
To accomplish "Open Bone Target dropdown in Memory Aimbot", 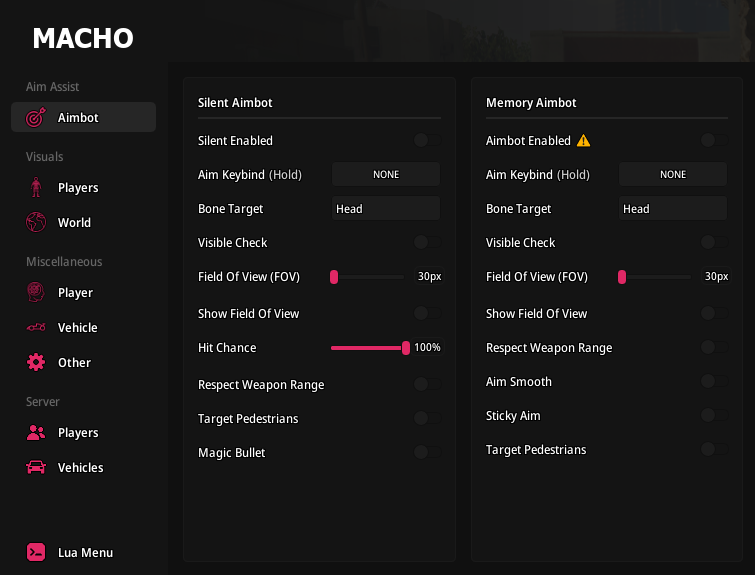I will (673, 209).
